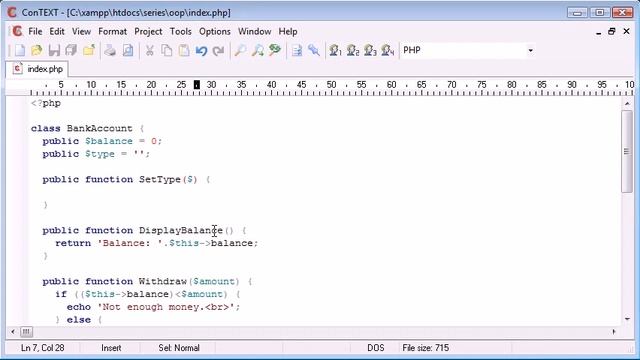The image size is (640, 360).
Task: Click the 'File size: 715' status entry
Action: point(425,348)
